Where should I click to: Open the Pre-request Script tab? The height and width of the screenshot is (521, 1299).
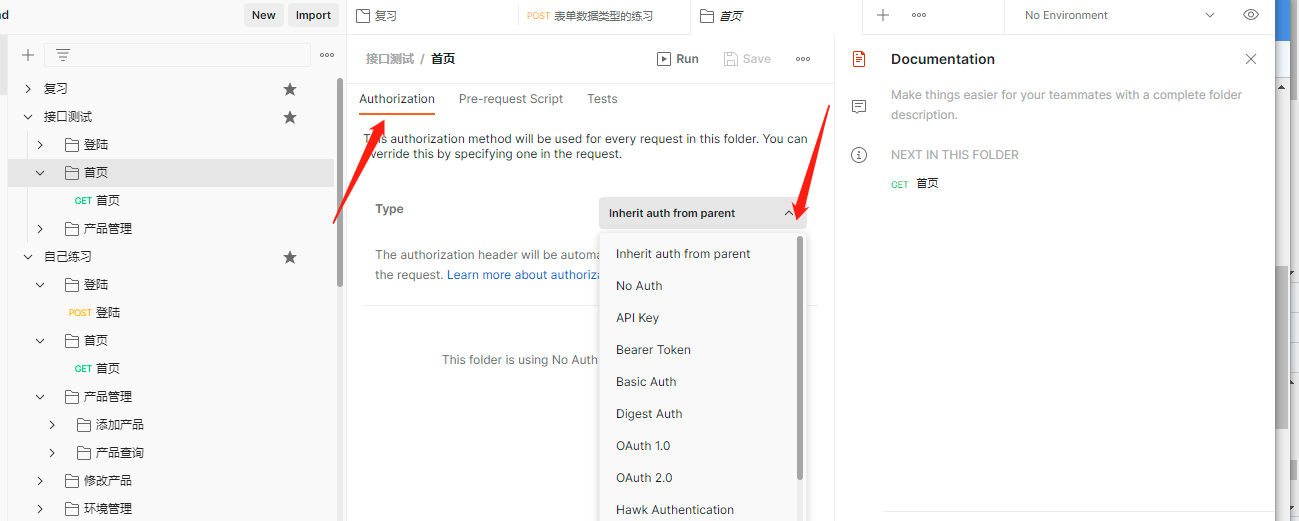pyautogui.click(x=511, y=99)
